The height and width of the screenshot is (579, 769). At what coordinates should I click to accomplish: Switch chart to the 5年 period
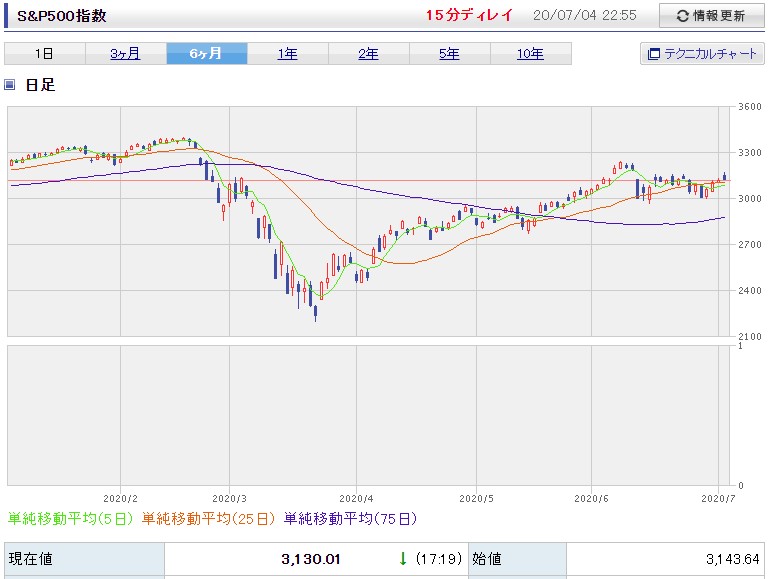coord(449,53)
